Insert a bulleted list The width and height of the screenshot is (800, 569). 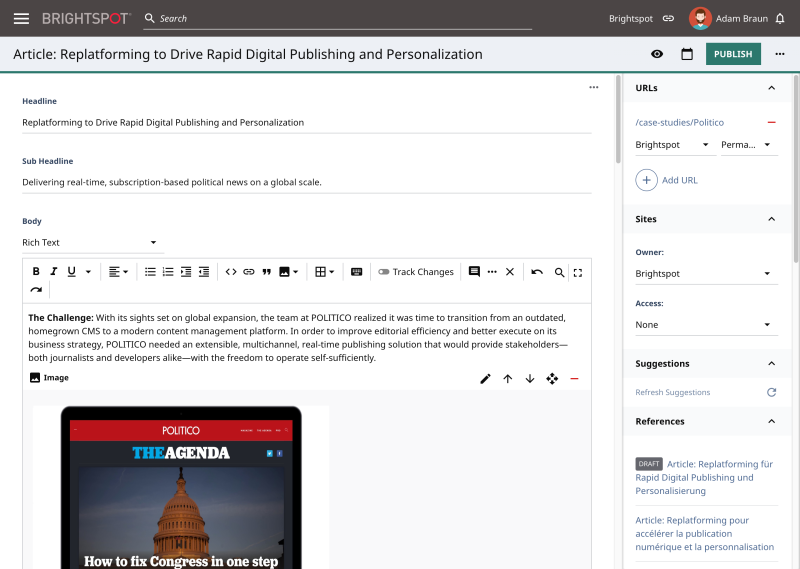(150, 272)
